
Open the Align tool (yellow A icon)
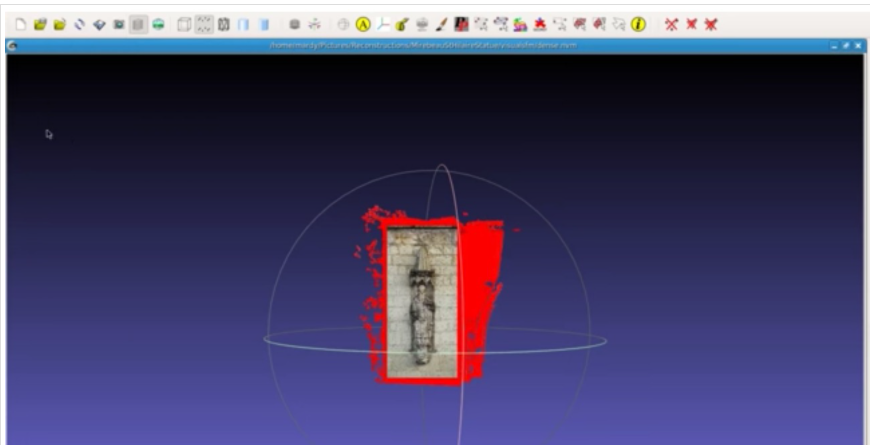click(363, 24)
